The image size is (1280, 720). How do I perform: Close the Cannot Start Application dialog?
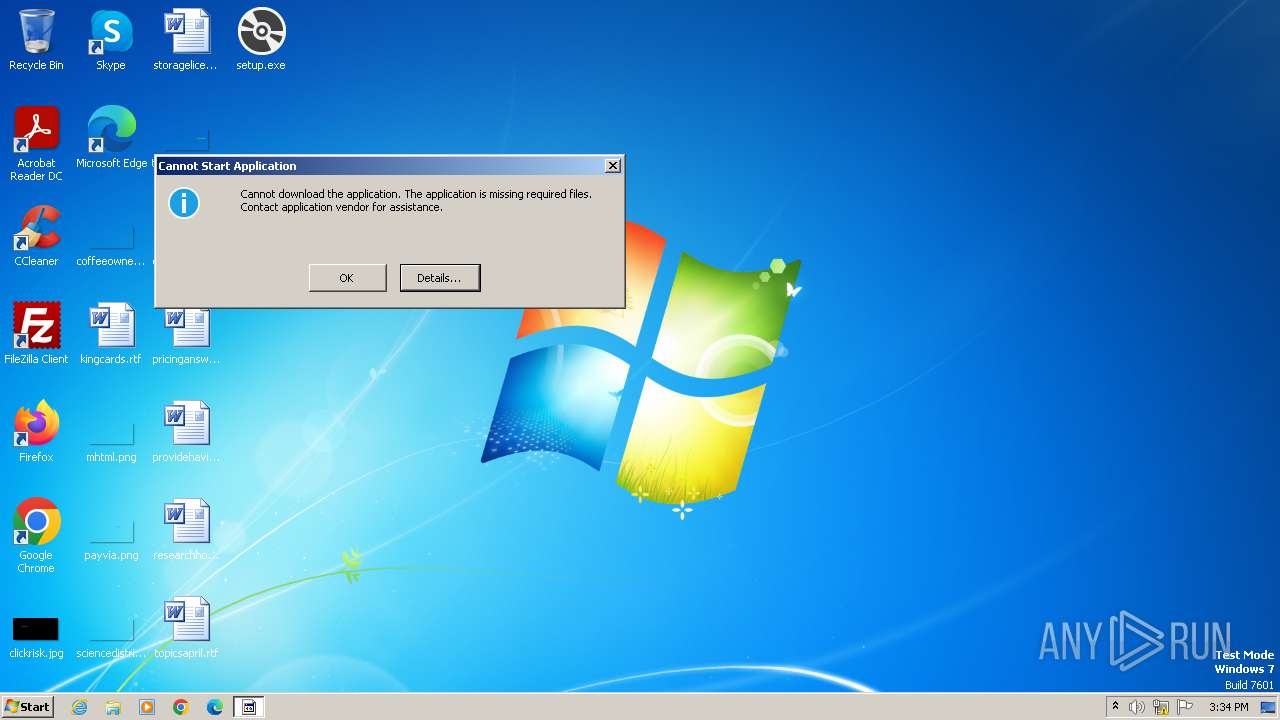[613, 166]
